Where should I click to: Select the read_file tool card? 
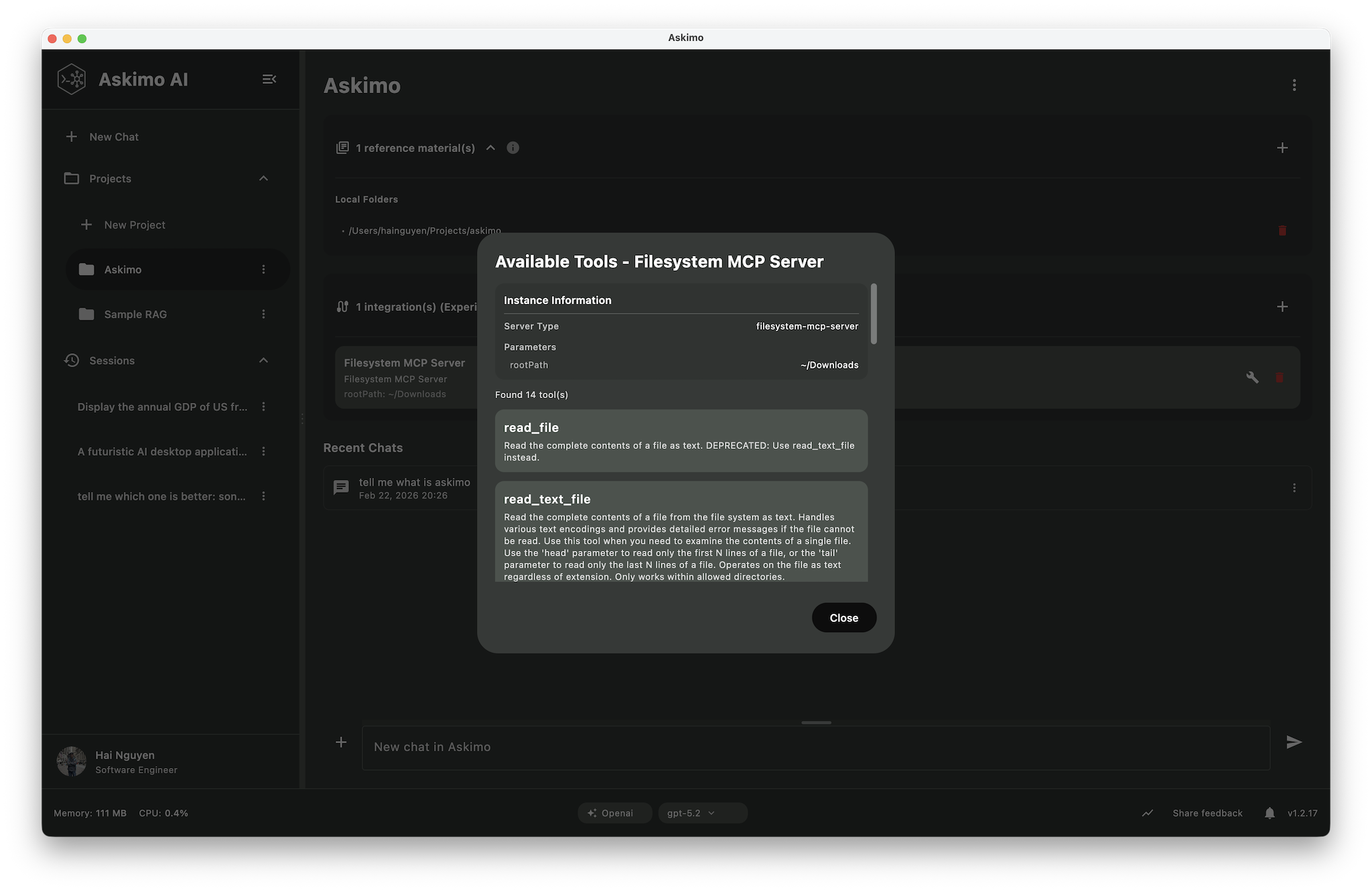tap(681, 441)
